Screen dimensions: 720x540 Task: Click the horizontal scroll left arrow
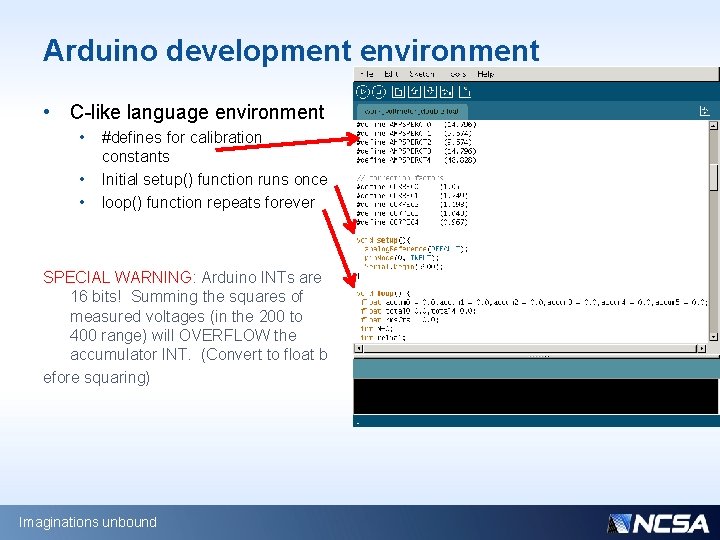359,349
